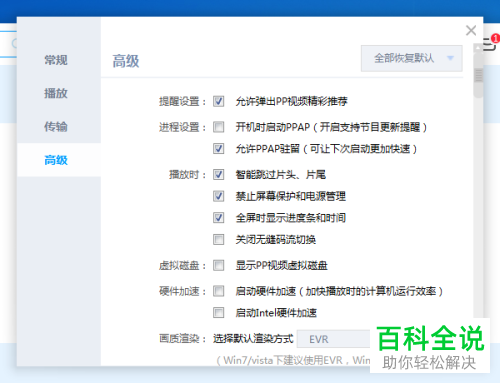Toggle 禁止屏幕保护和电源管理 checkbox
This screenshot has width=500, height=383.
219,196
